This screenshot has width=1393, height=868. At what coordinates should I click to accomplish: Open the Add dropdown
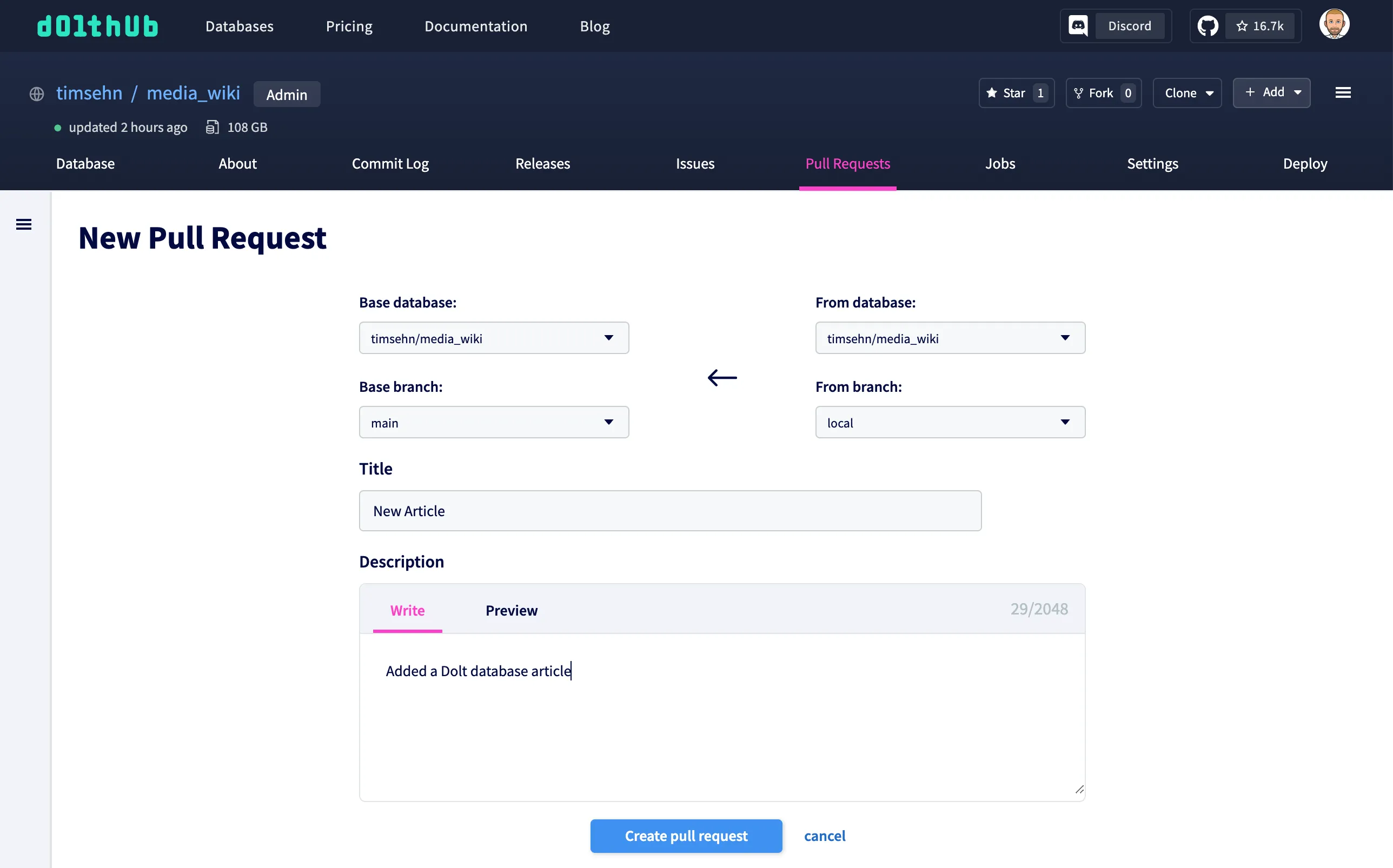pos(1272,92)
